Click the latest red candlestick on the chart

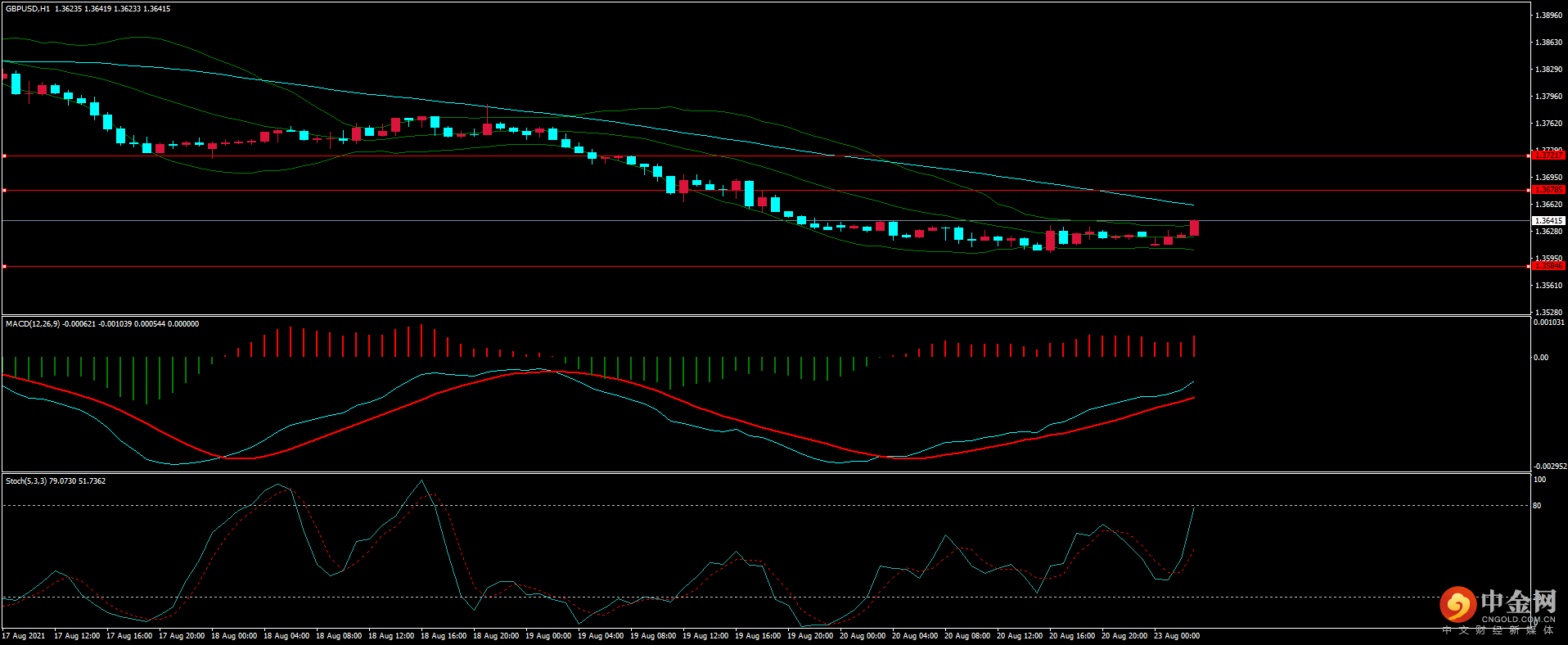click(1195, 228)
